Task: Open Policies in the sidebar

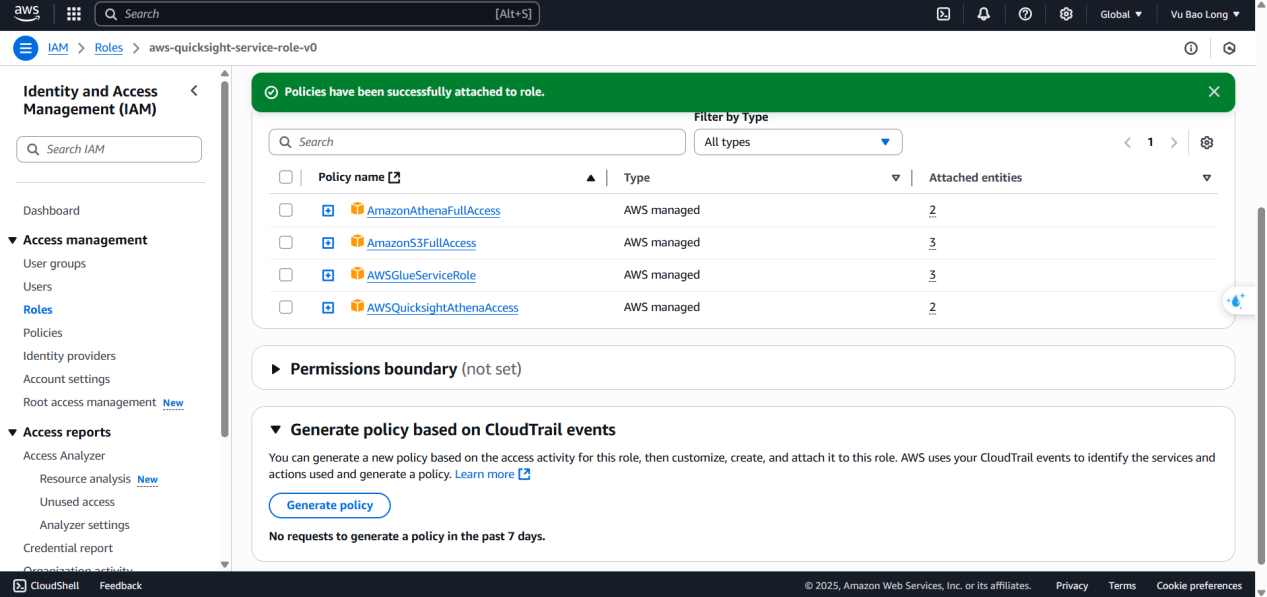Action: (43, 332)
